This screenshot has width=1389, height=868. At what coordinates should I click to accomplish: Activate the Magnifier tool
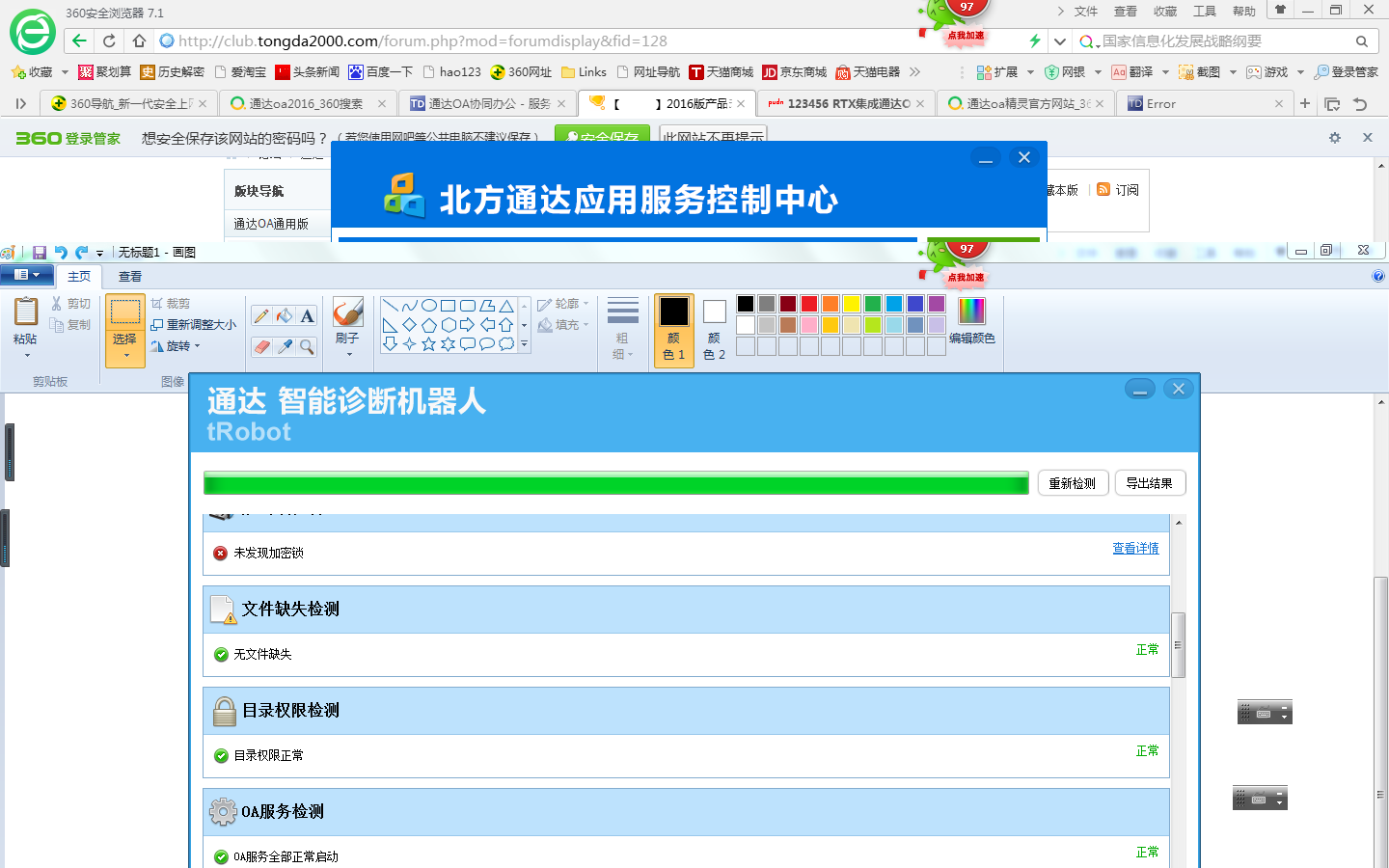[307, 346]
